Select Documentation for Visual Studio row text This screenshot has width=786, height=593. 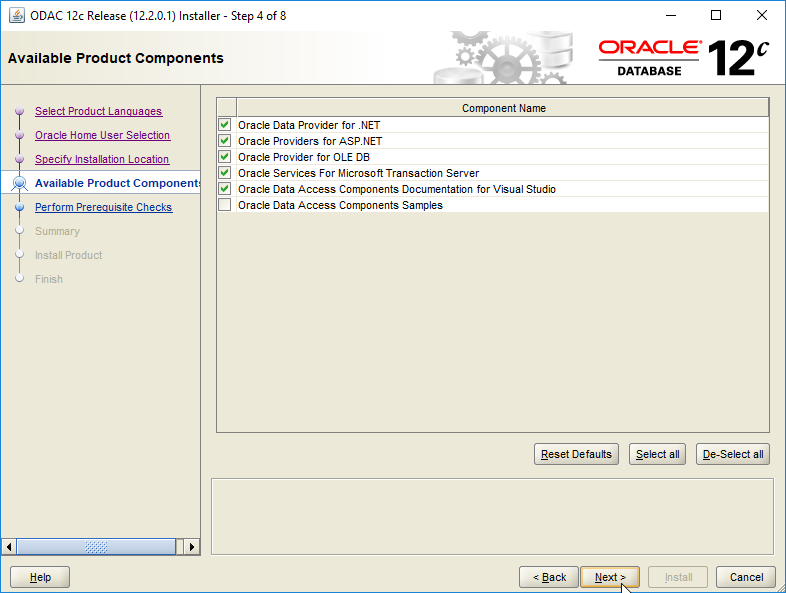click(397, 189)
